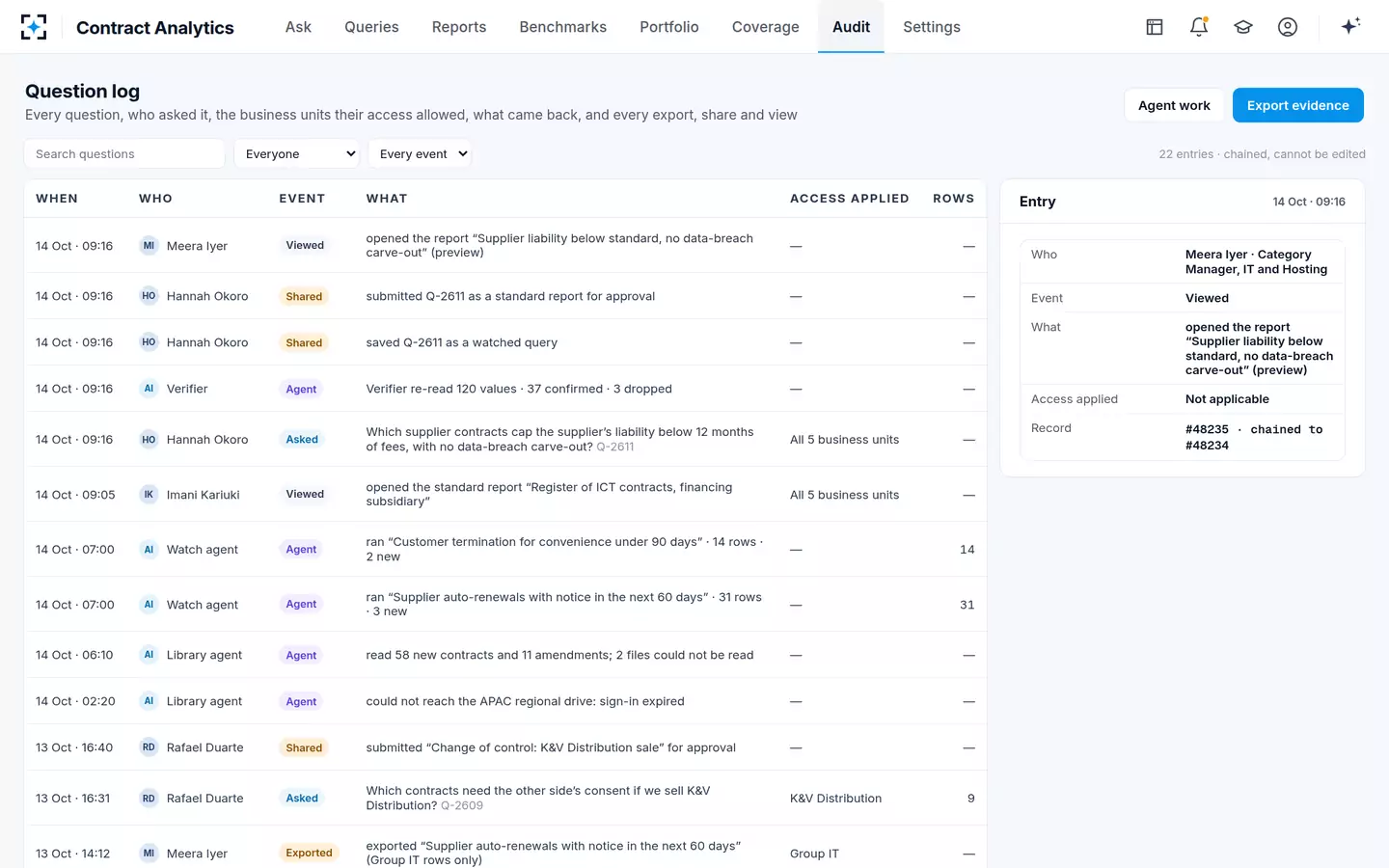This screenshot has height=868, width=1389.
Task: Open the user account icon
Action: (x=1288, y=27)
